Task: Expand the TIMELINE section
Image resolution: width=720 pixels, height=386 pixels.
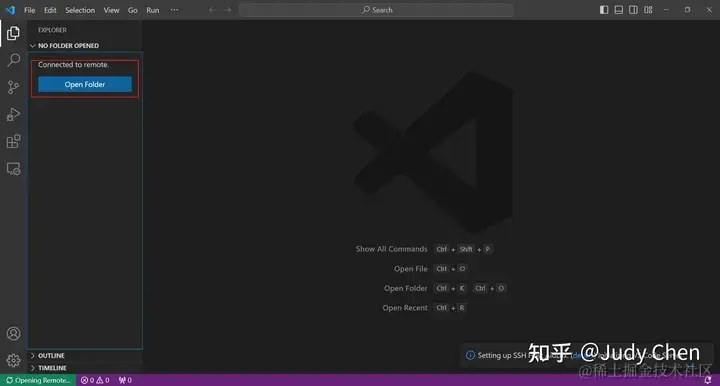Action: [x=85, y=368]
